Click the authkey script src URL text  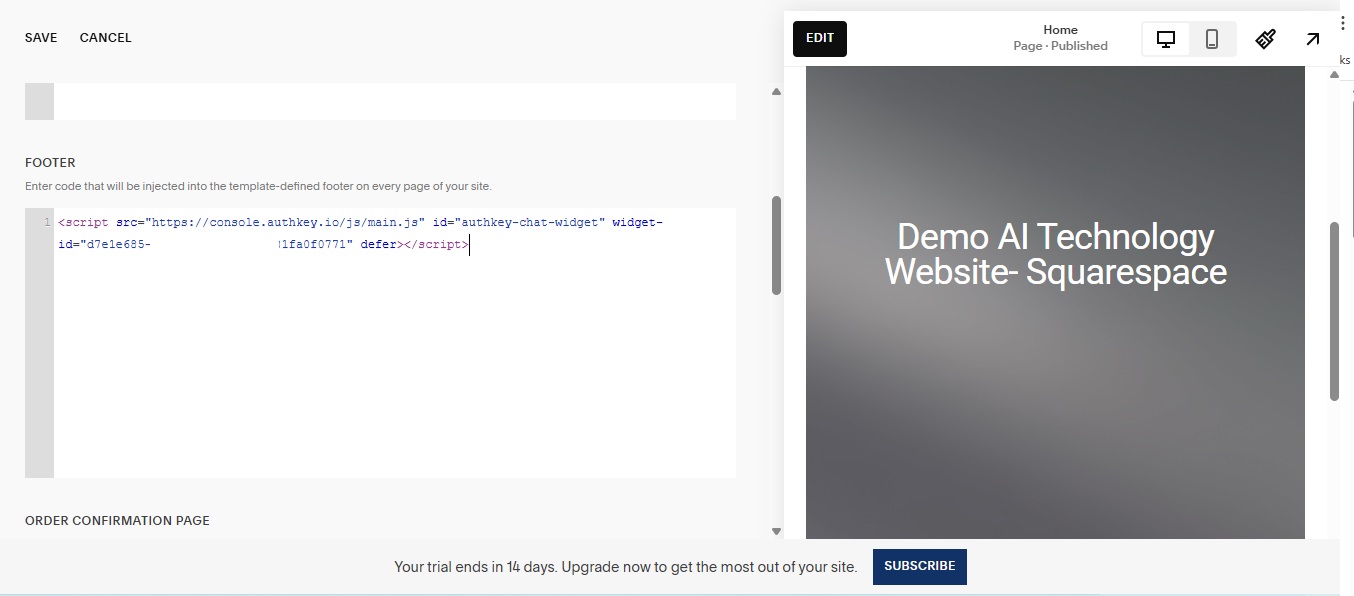click(286, 222)
